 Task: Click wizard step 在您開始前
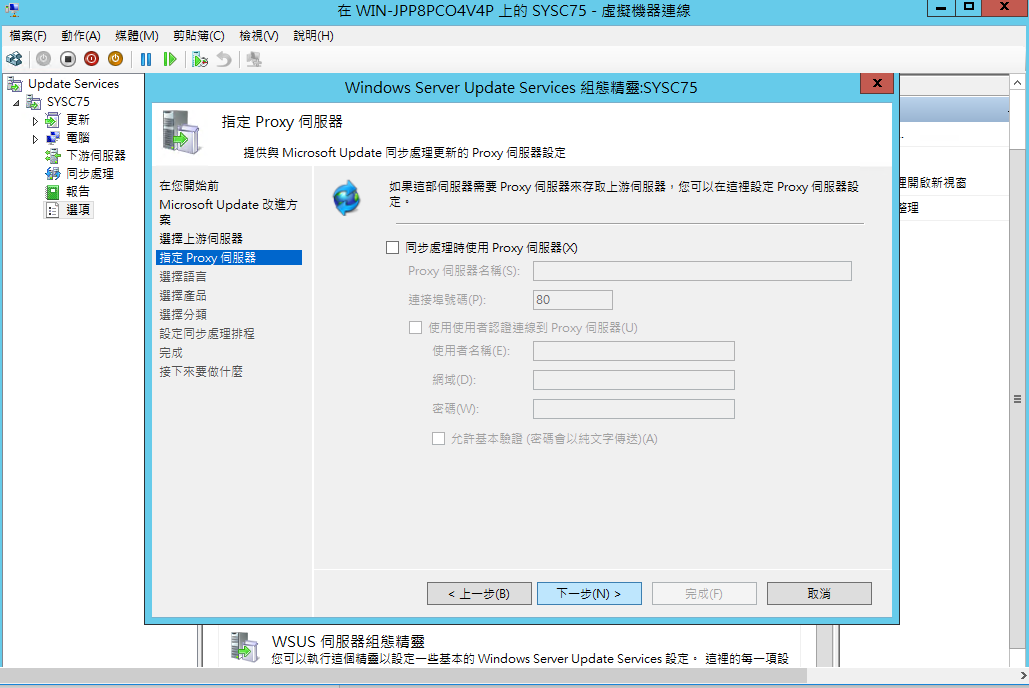189,186
